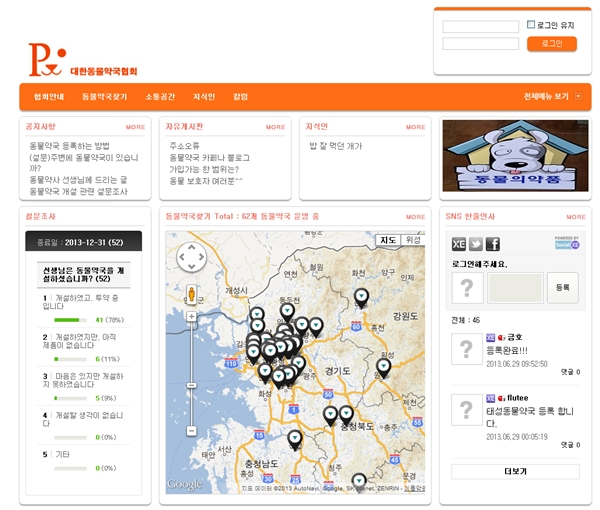600x510 pixels.
Task: Switch map to 지도 map view
Action: (x=388, y=240)
